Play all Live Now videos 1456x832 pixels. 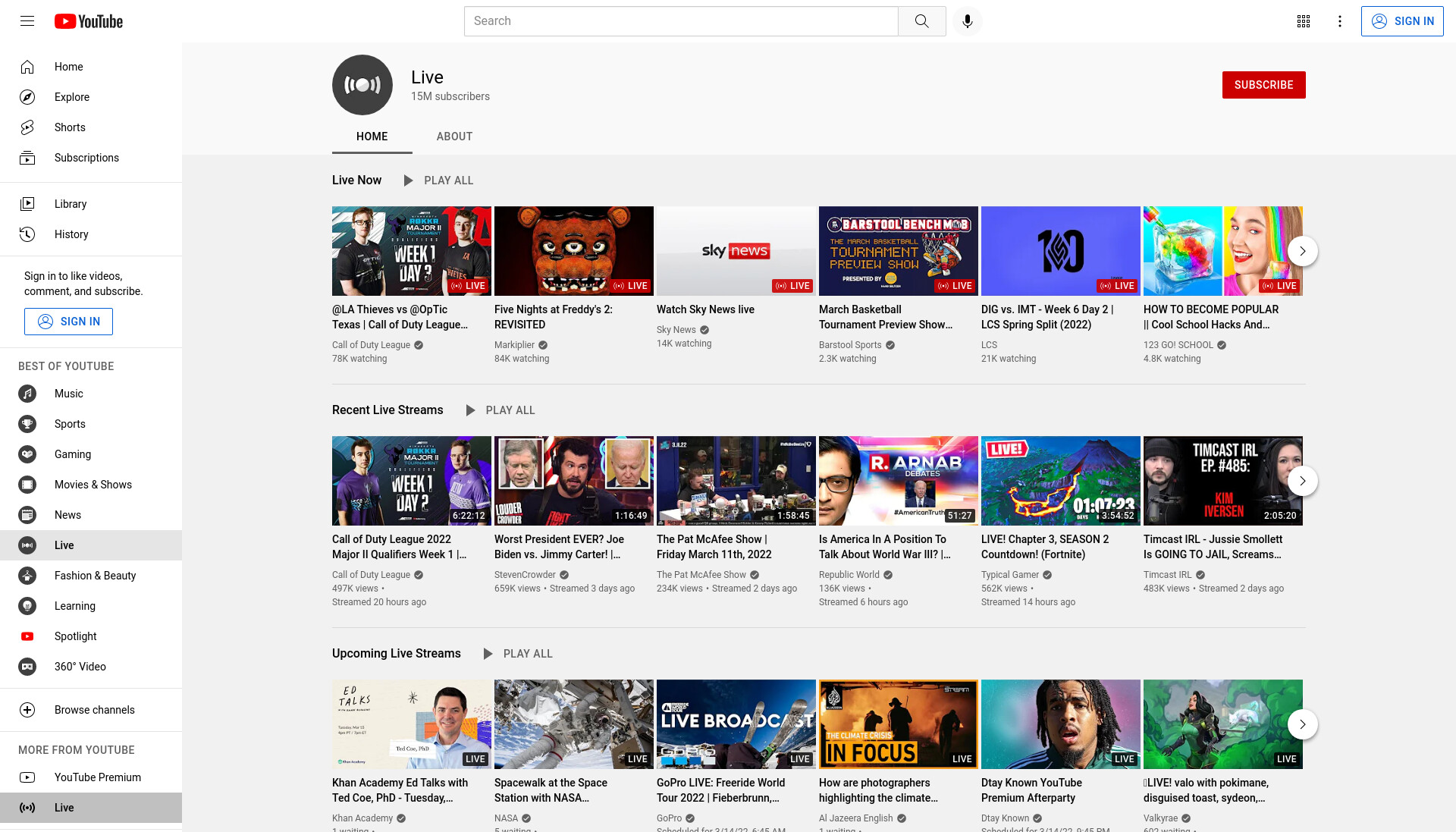click(438, 181)
